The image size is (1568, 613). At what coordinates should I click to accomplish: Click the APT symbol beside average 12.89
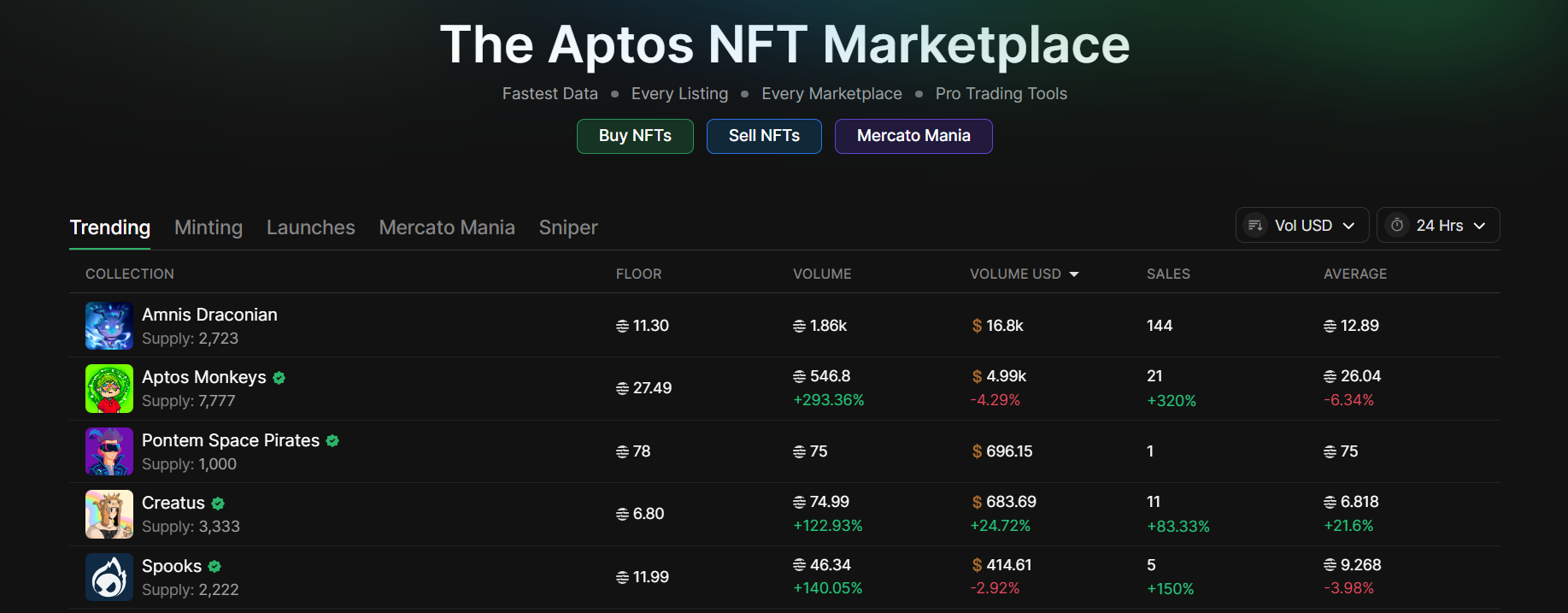tap(1330, 326)
